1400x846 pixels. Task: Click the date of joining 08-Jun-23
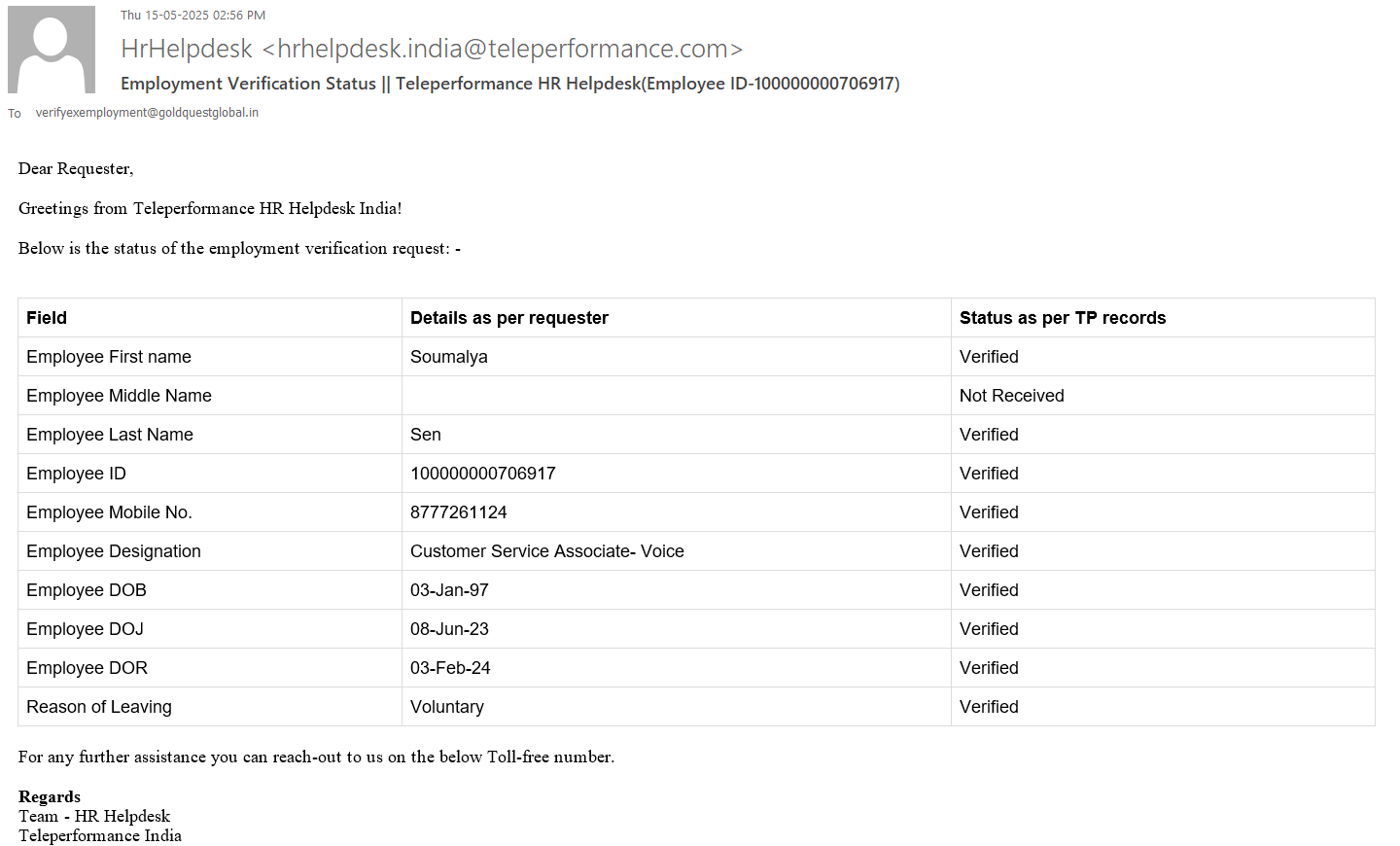pyautogui.click(x=449, y=629)
